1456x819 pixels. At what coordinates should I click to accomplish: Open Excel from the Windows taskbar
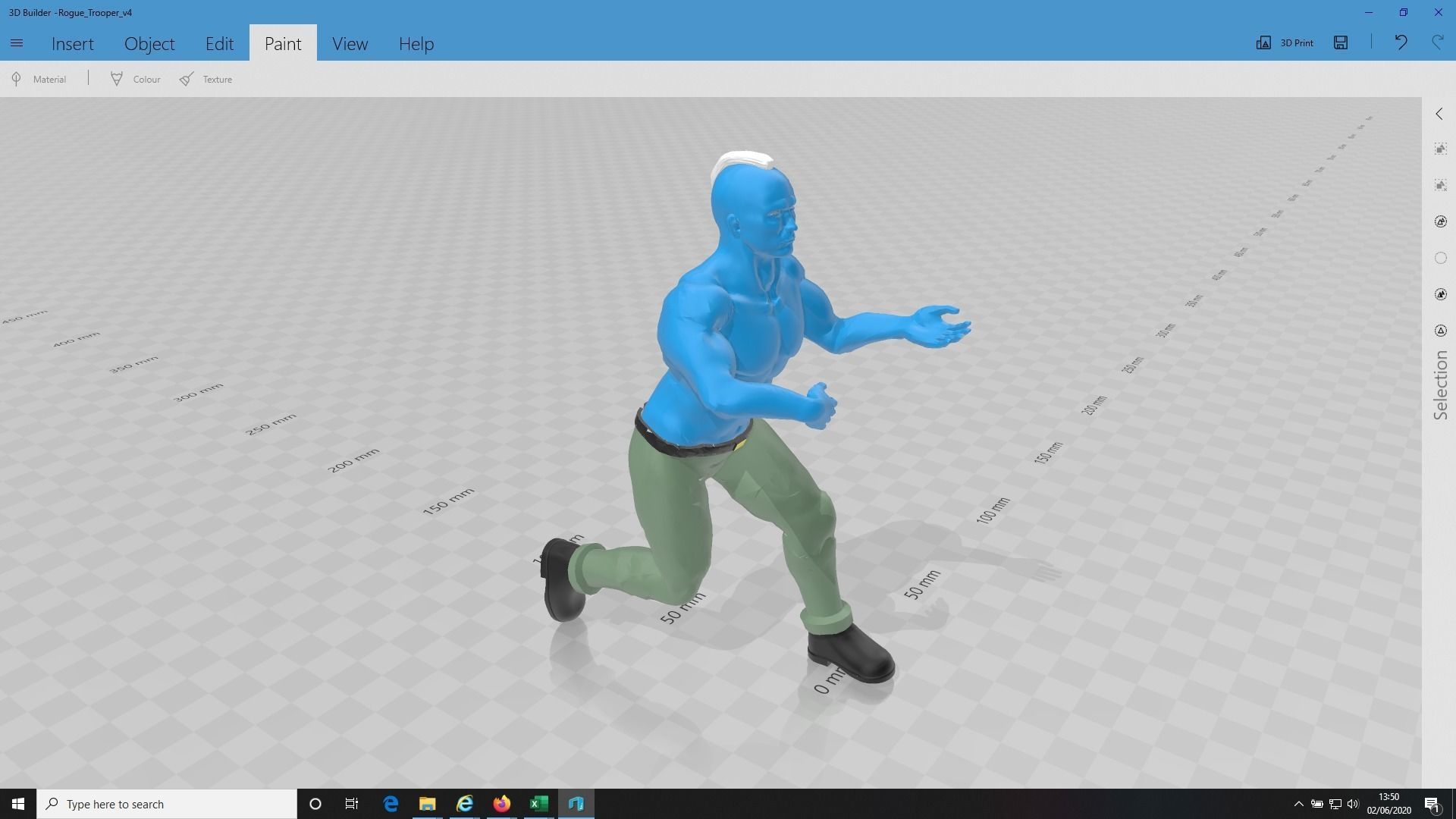click(x=538, y=804)
